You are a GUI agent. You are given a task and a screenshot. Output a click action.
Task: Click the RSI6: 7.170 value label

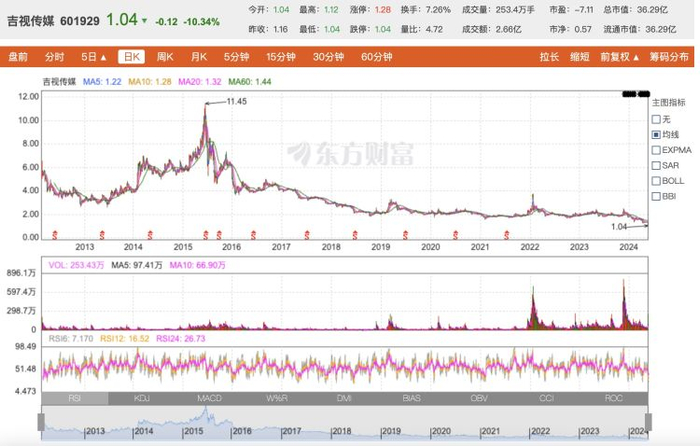tap(71, 339)
